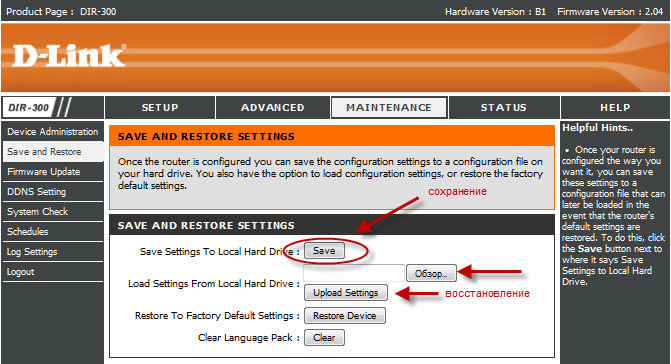Click Logout in the sidebar
Image resolution: width=671 pixels, height=364 pixels.
(53, 272)
